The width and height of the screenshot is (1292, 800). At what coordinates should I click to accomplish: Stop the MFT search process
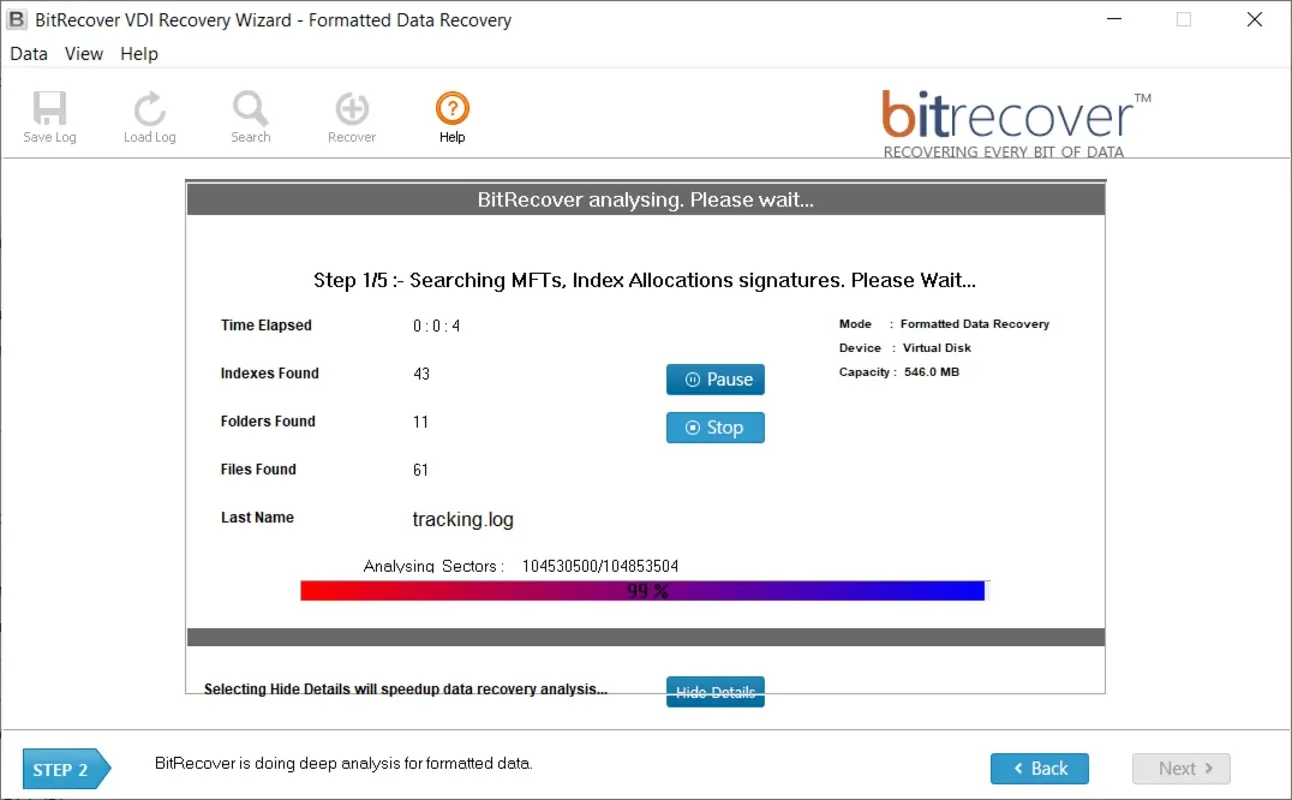715,427
